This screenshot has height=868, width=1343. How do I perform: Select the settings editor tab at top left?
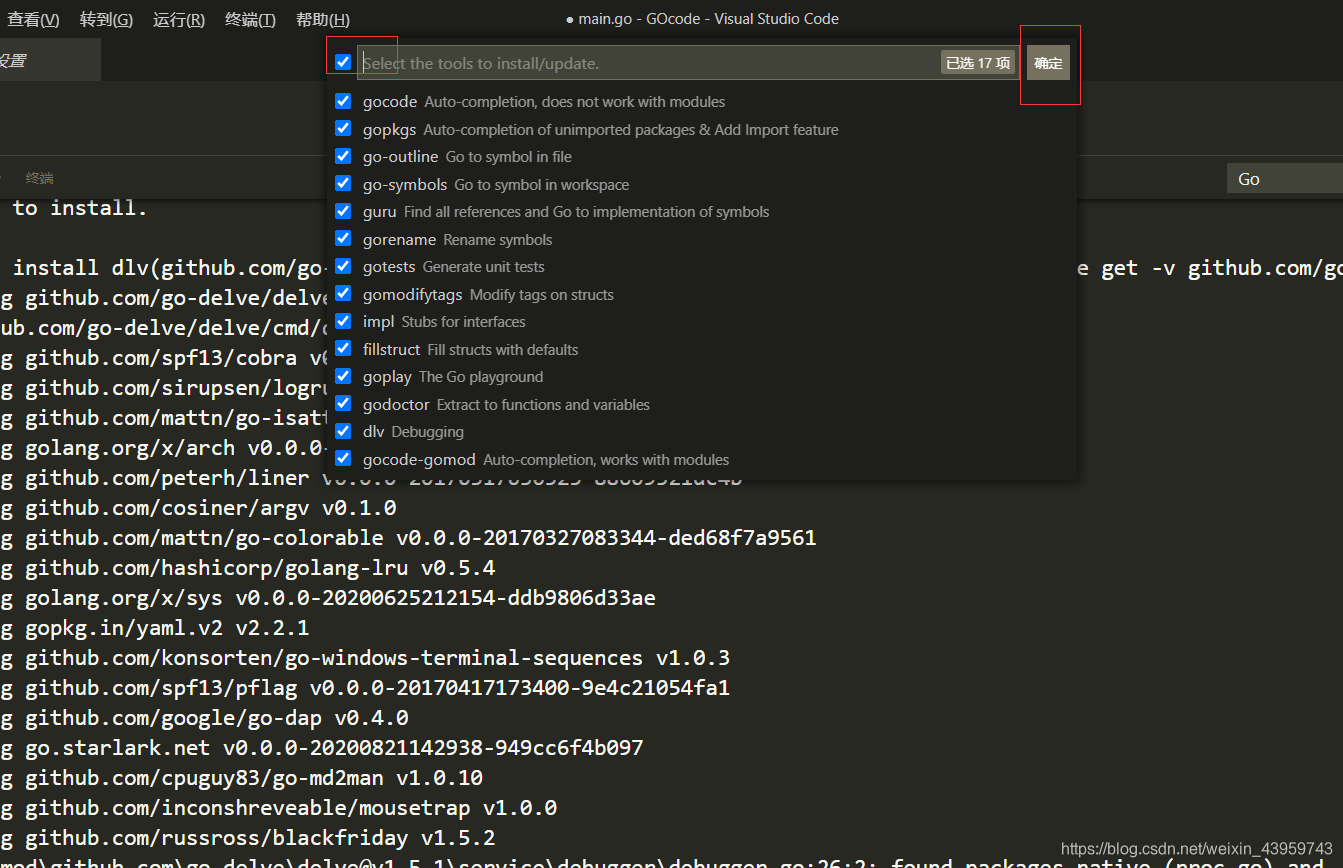pyautogui.click(x=48, y=60)
